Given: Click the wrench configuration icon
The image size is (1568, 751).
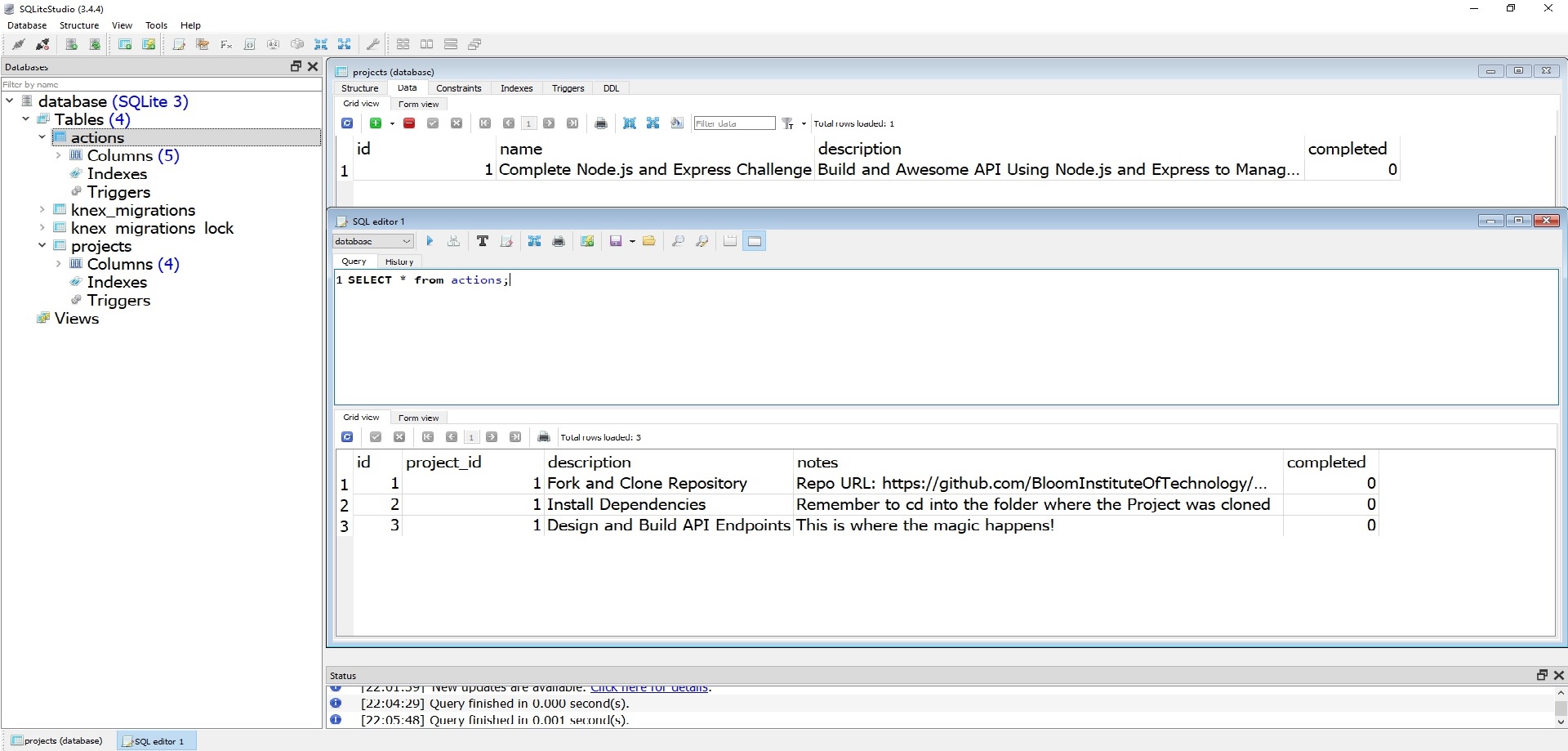Looking at the screenshot, I should (x=372, y=44).
